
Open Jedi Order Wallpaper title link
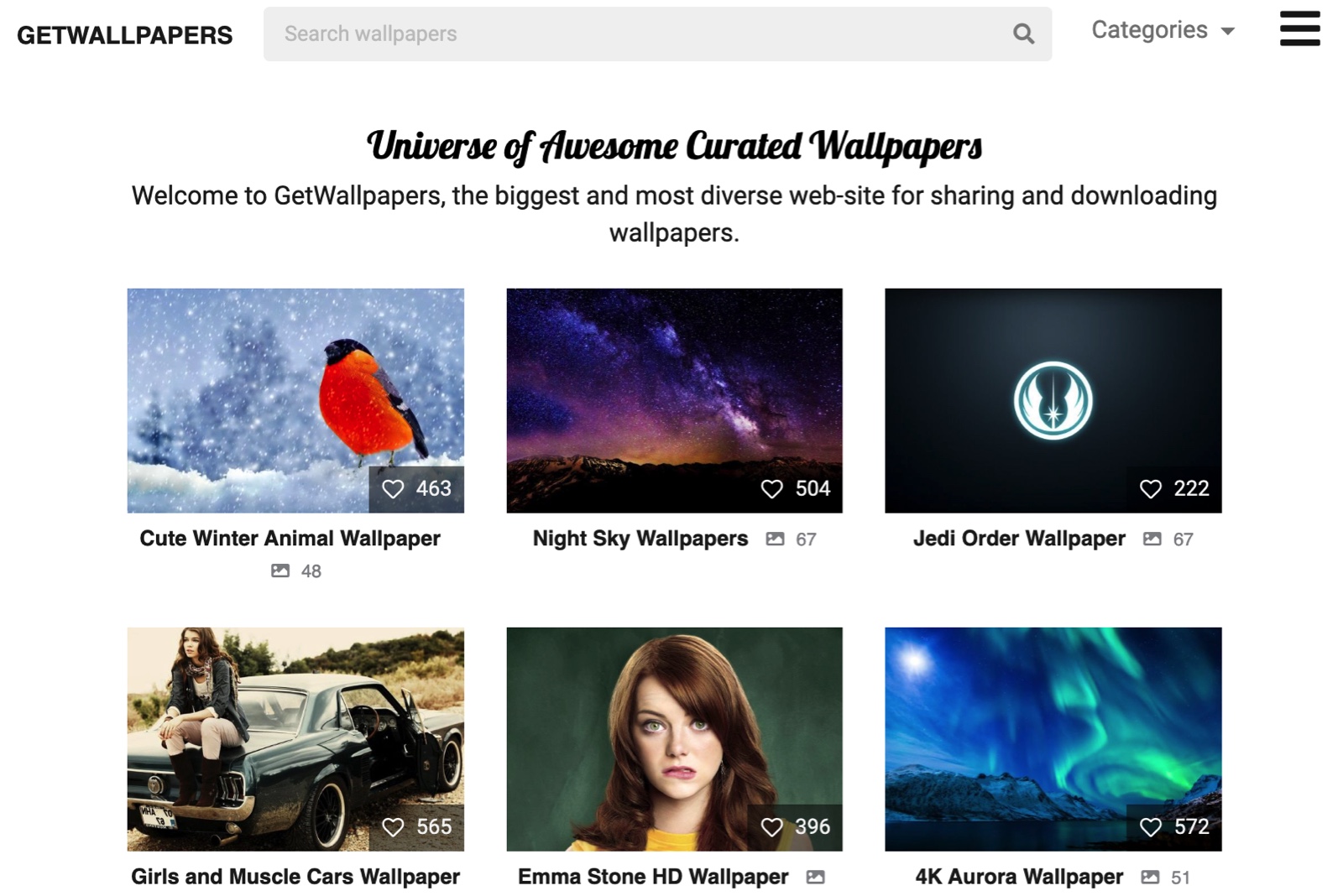point(1018,539)
